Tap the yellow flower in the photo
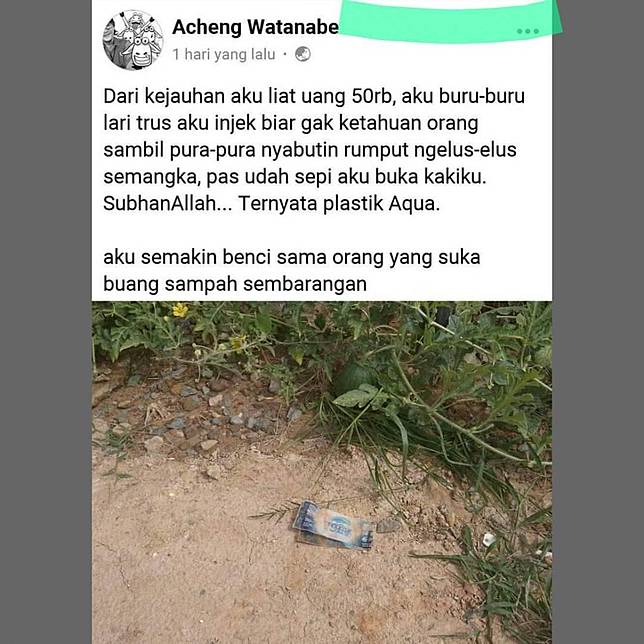The image size is (644, 644). tap(179, 310)
